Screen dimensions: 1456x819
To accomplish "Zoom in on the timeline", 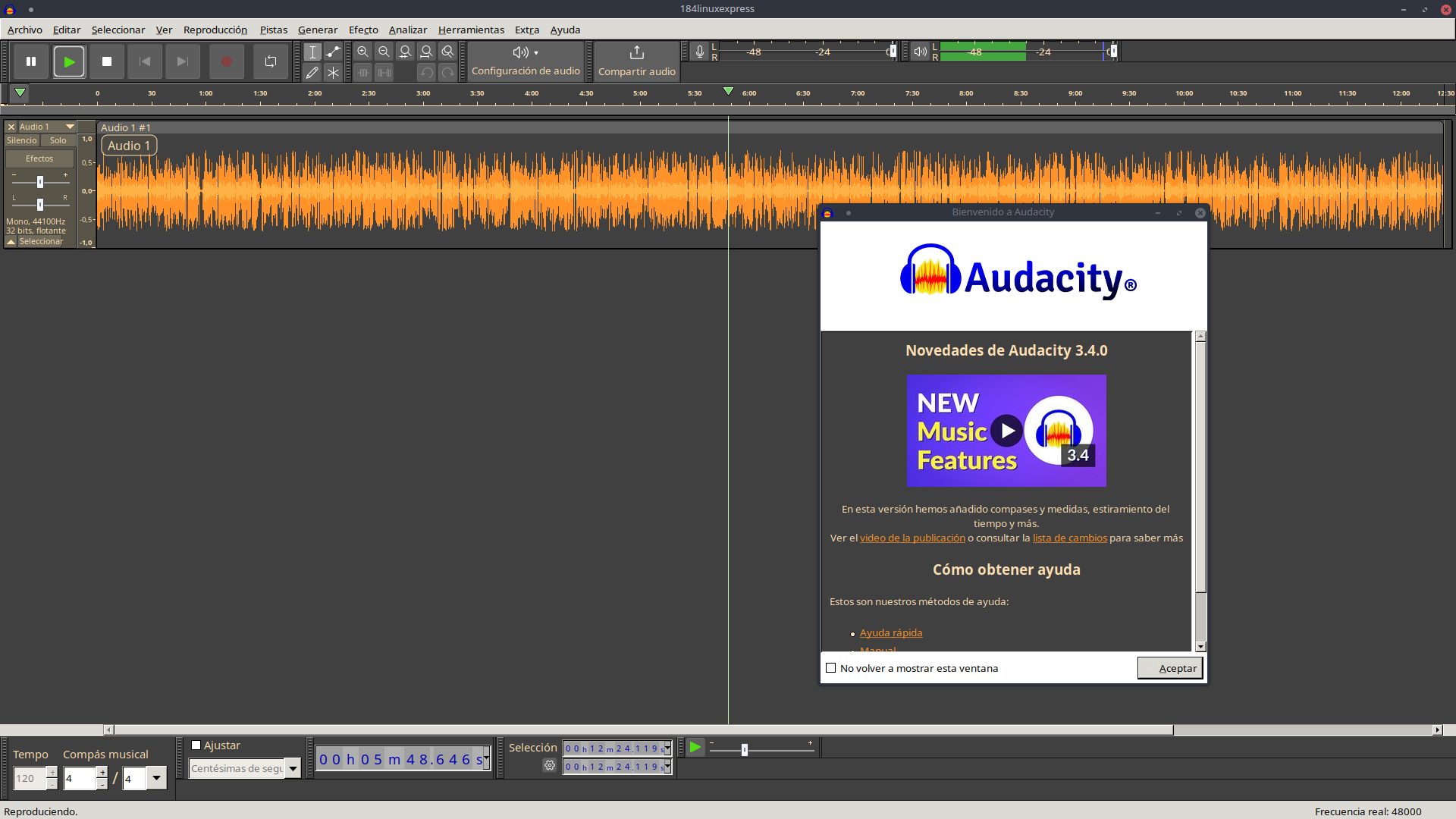I will tap(363, 52).
